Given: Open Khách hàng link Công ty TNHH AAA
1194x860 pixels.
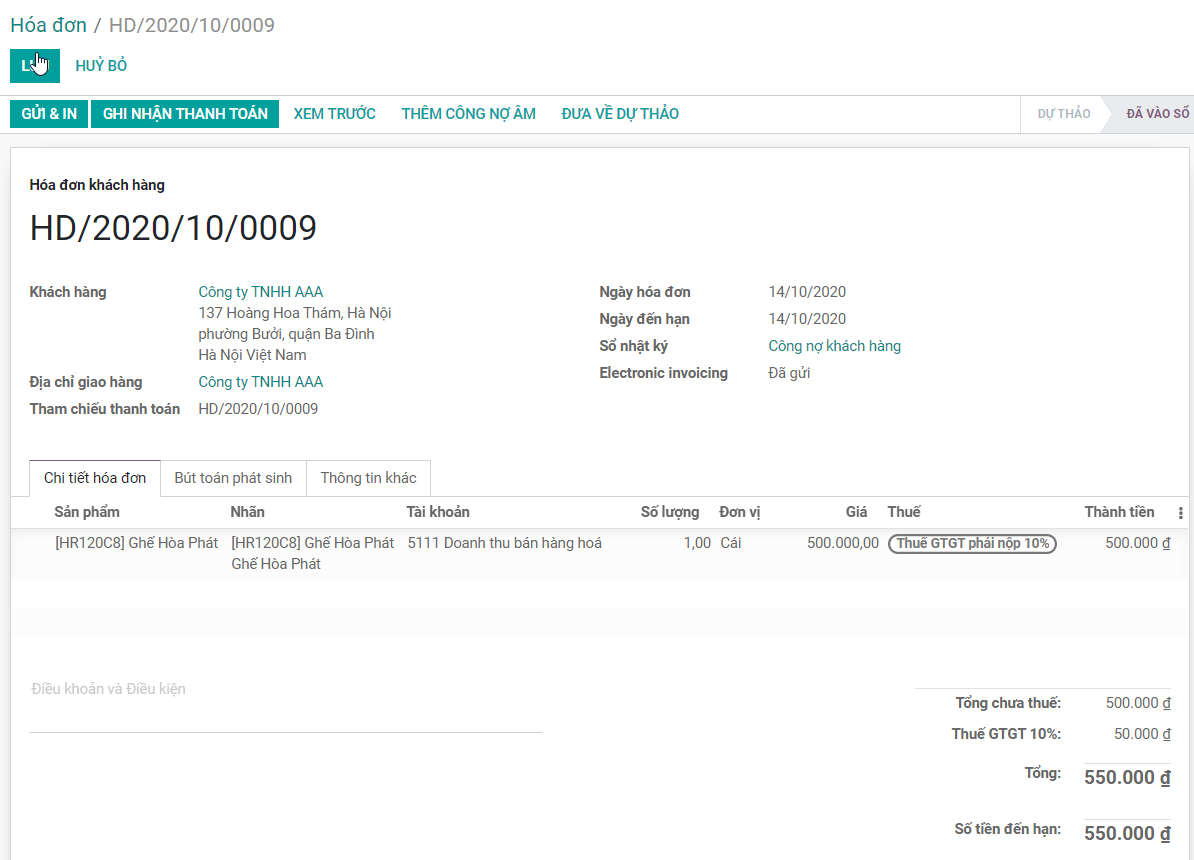Looking at the screenshot, I should coord(260,292).
